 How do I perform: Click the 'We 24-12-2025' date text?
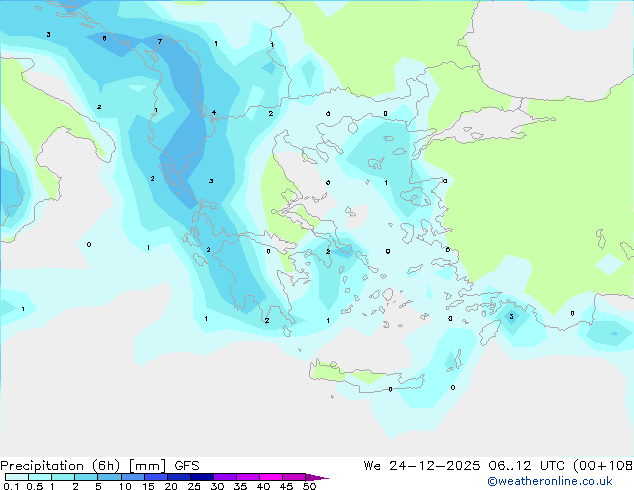[422, 466]
